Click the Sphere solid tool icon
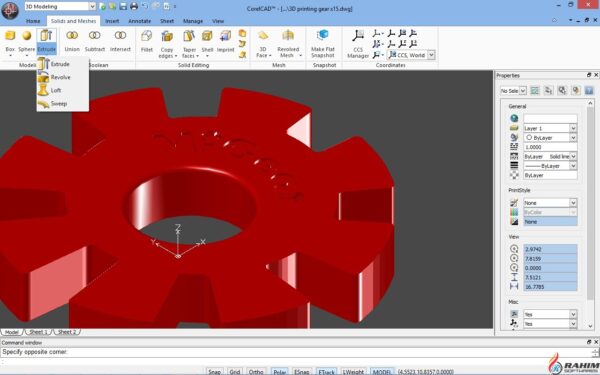600x375 pixels. 26,36
